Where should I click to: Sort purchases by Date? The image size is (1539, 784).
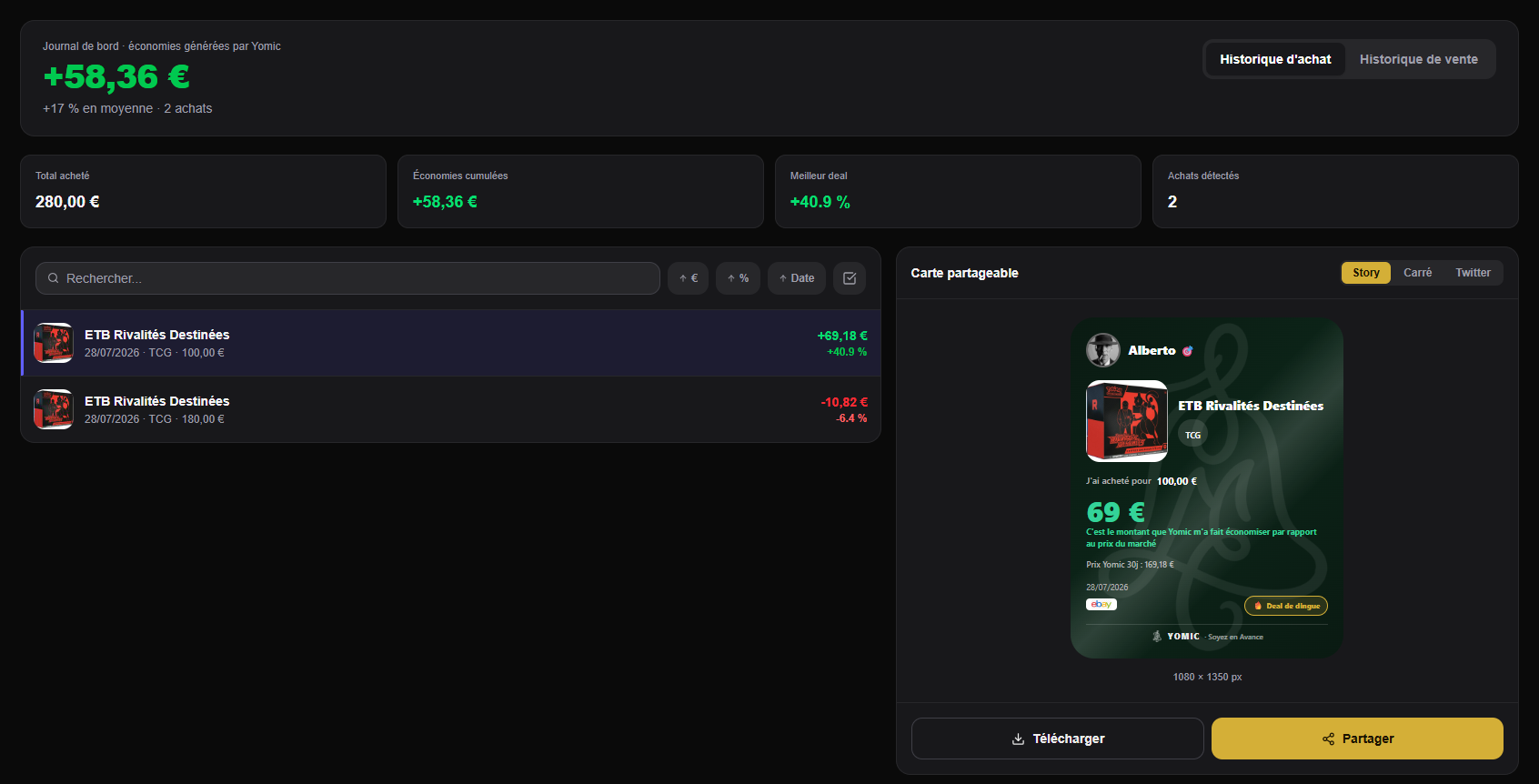(797, 278)
